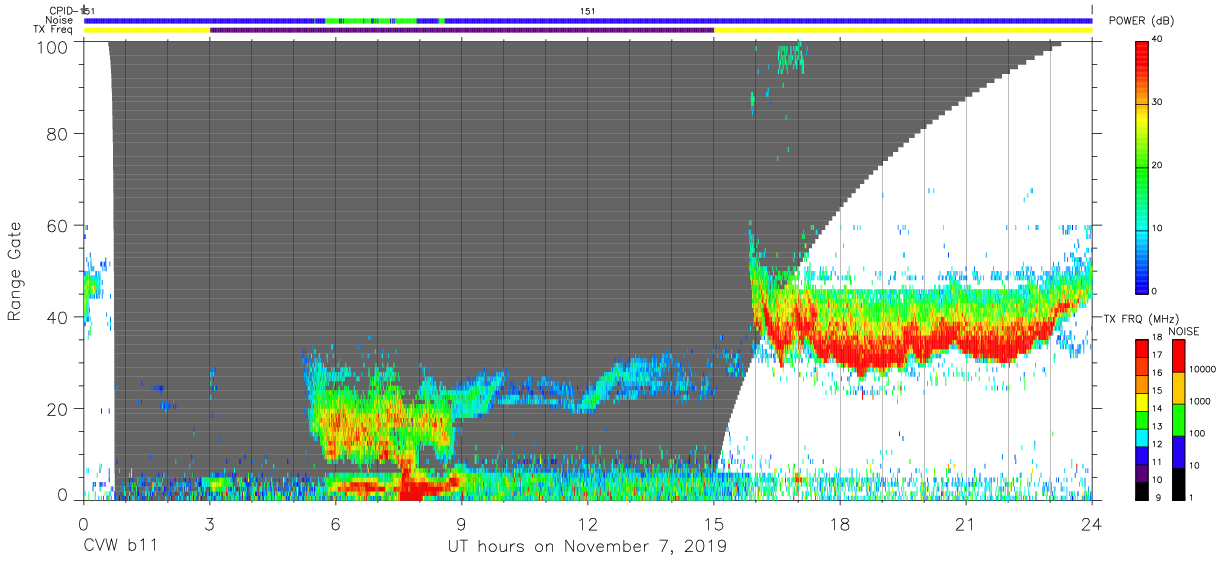
Task: Select the red segment of the NOISE colorbar
Action: pos(1178,356)
